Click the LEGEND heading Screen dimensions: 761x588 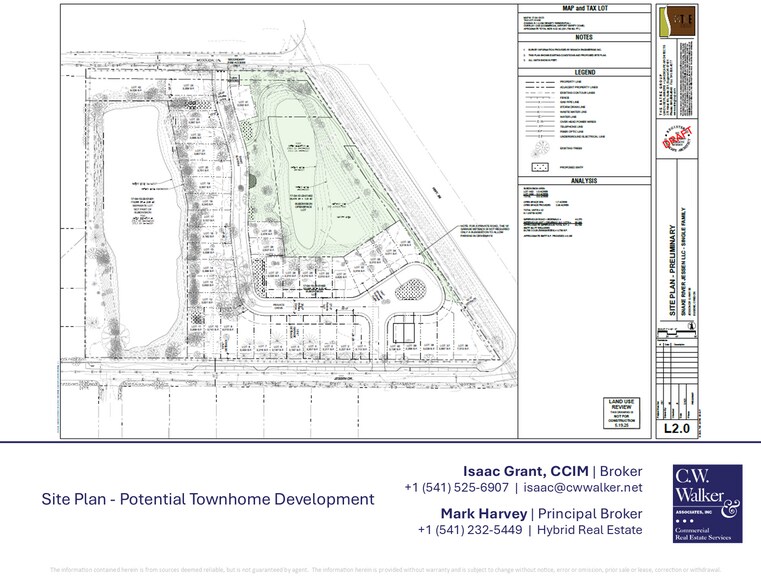tap(584, 72)
